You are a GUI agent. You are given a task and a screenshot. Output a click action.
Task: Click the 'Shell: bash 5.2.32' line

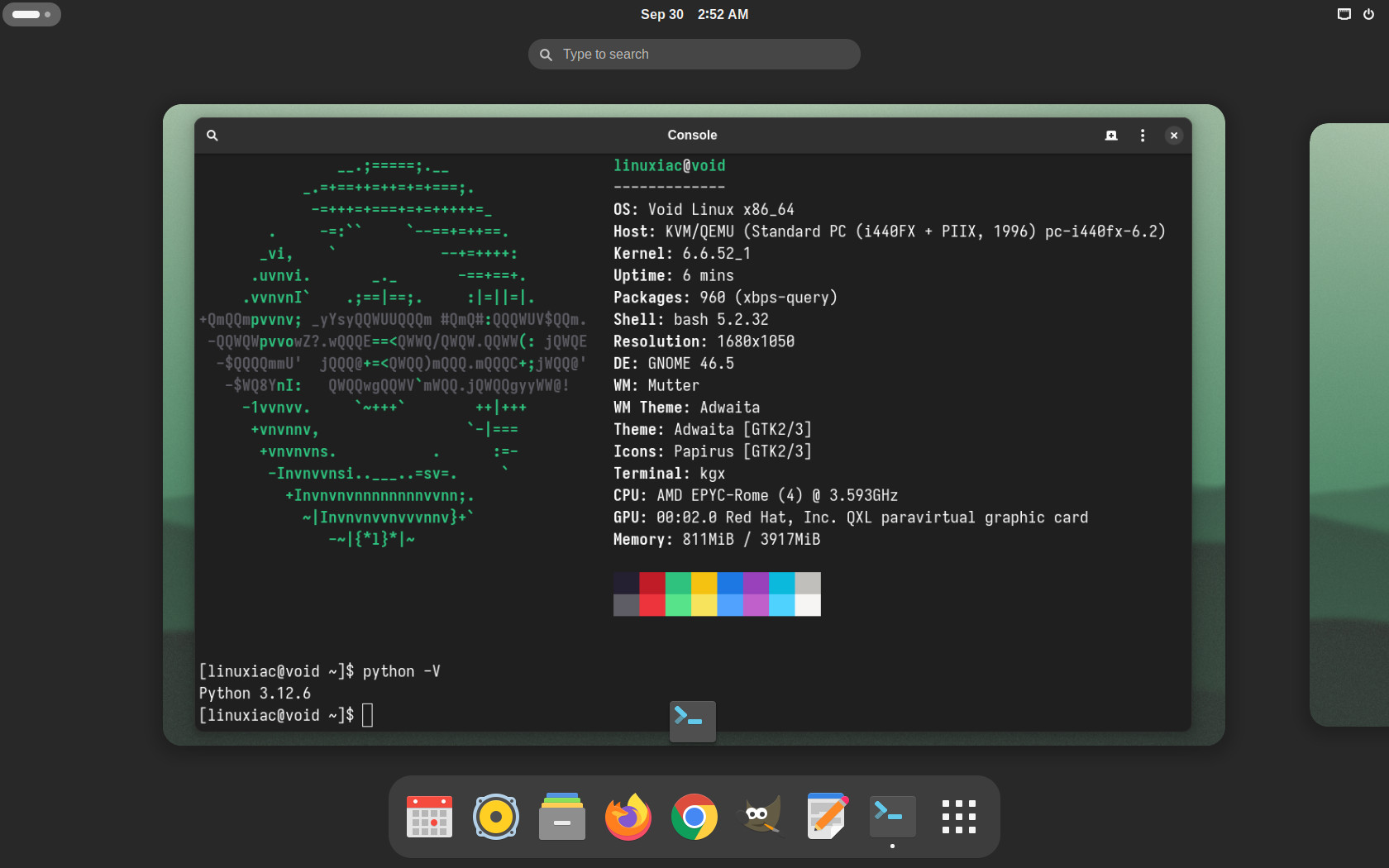pyautogui.click(x=691, y=319)
